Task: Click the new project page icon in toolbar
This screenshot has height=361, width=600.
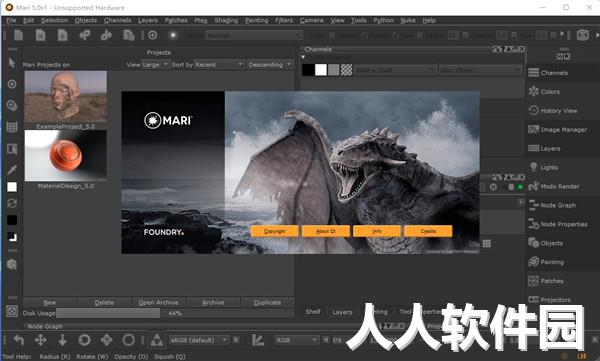Action: 19,35
